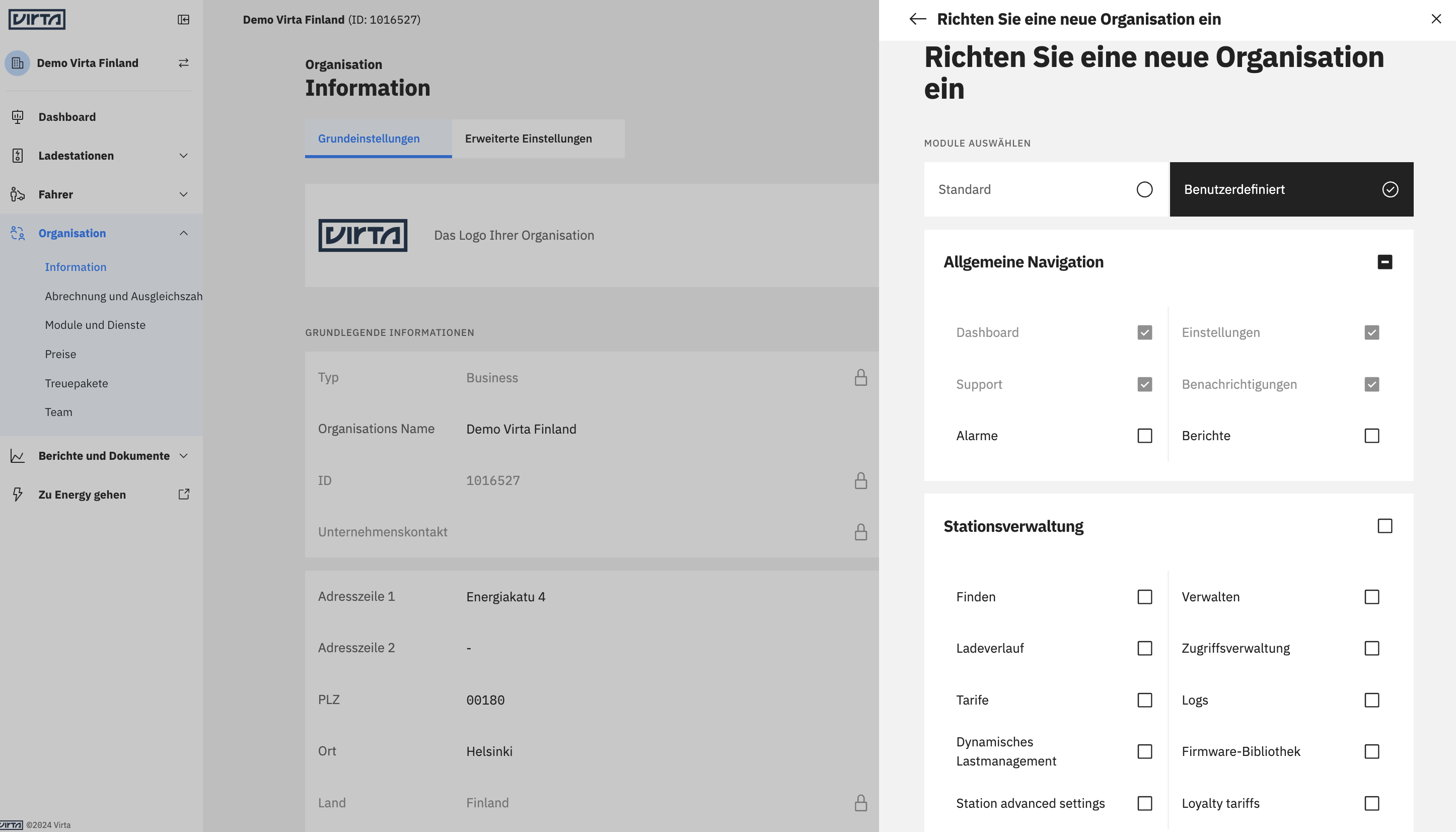
Task: Click the Virta logo in sidebar header
Action: pos(37,20)
